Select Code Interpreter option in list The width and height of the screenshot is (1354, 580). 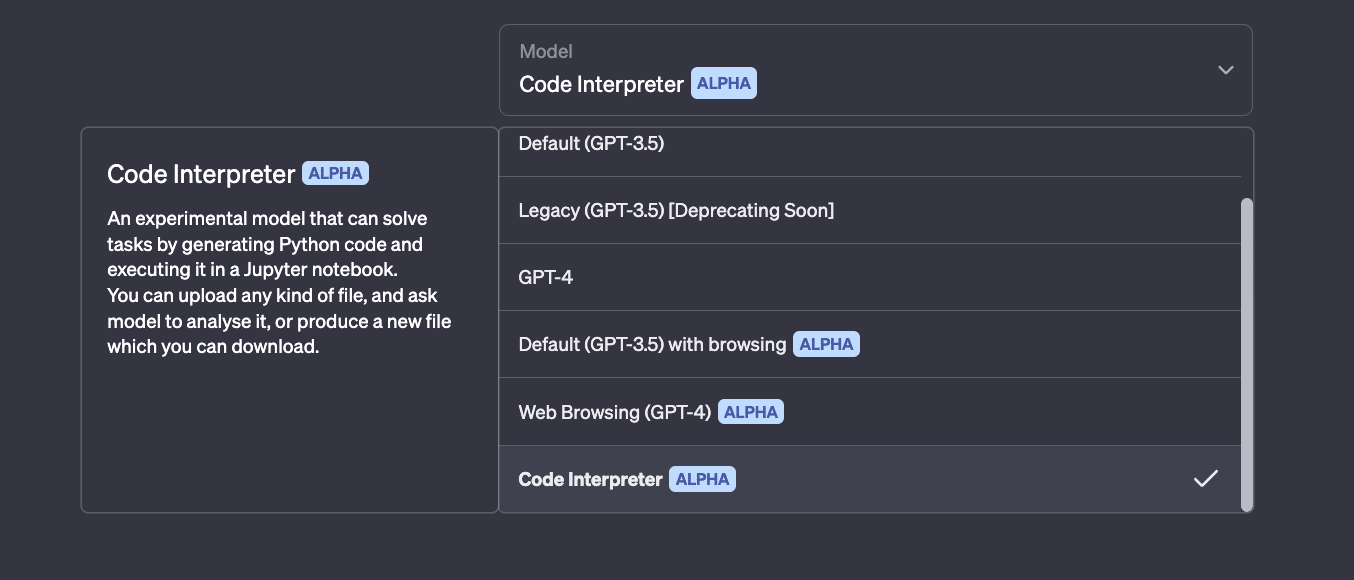pos(870,479)
